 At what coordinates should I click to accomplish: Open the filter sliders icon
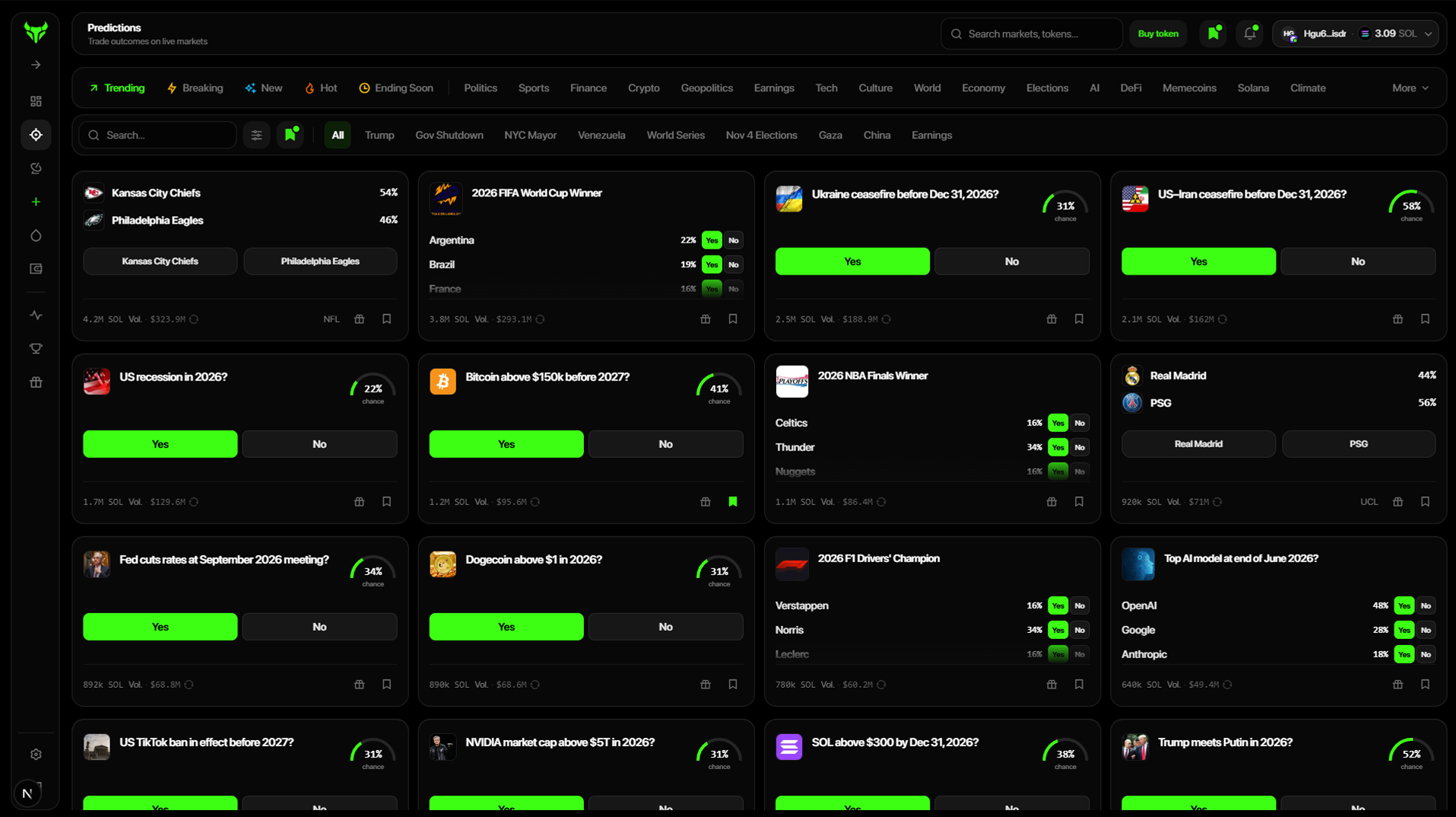click(x=256, y=135)
